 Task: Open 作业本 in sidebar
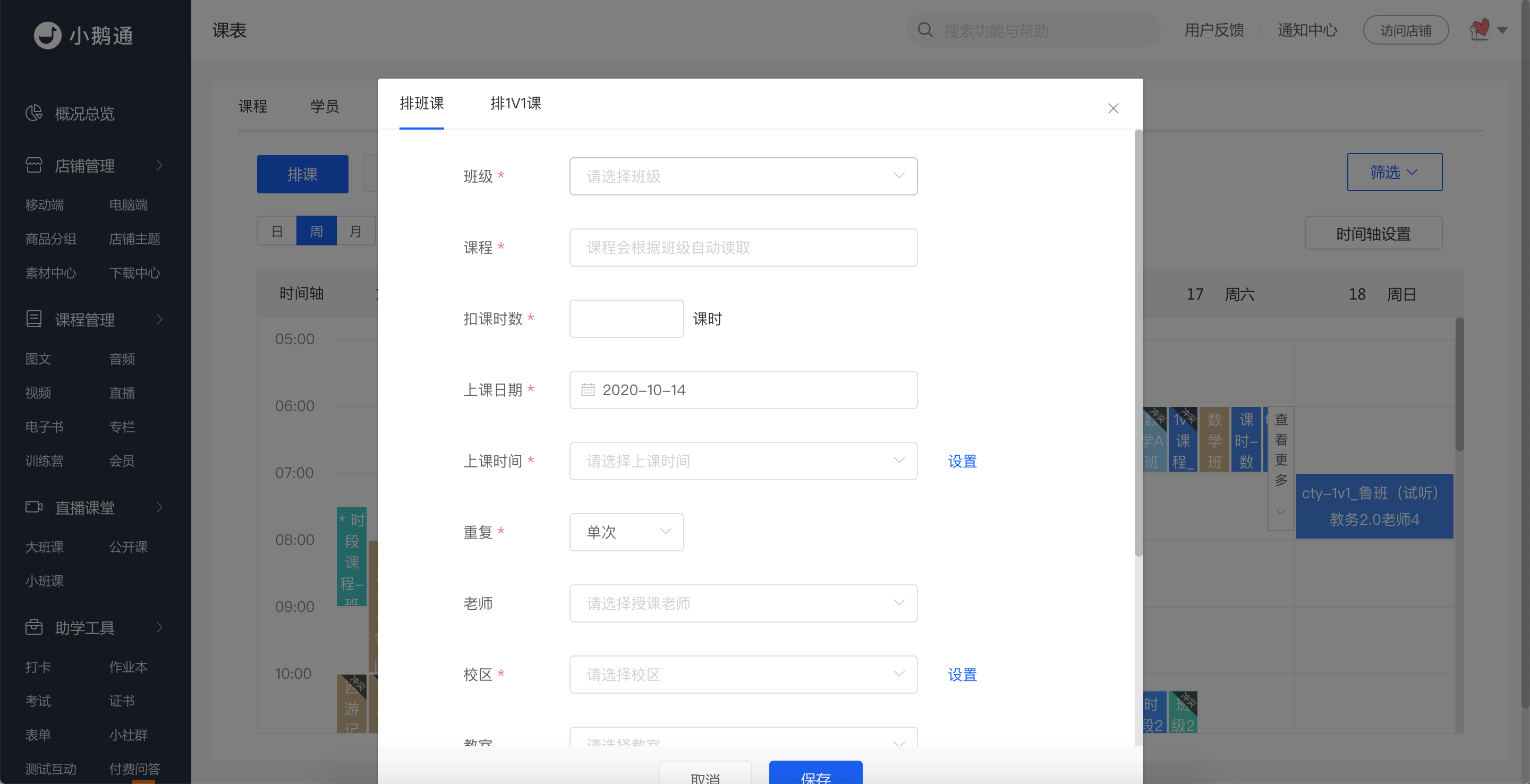click(128, 667)
